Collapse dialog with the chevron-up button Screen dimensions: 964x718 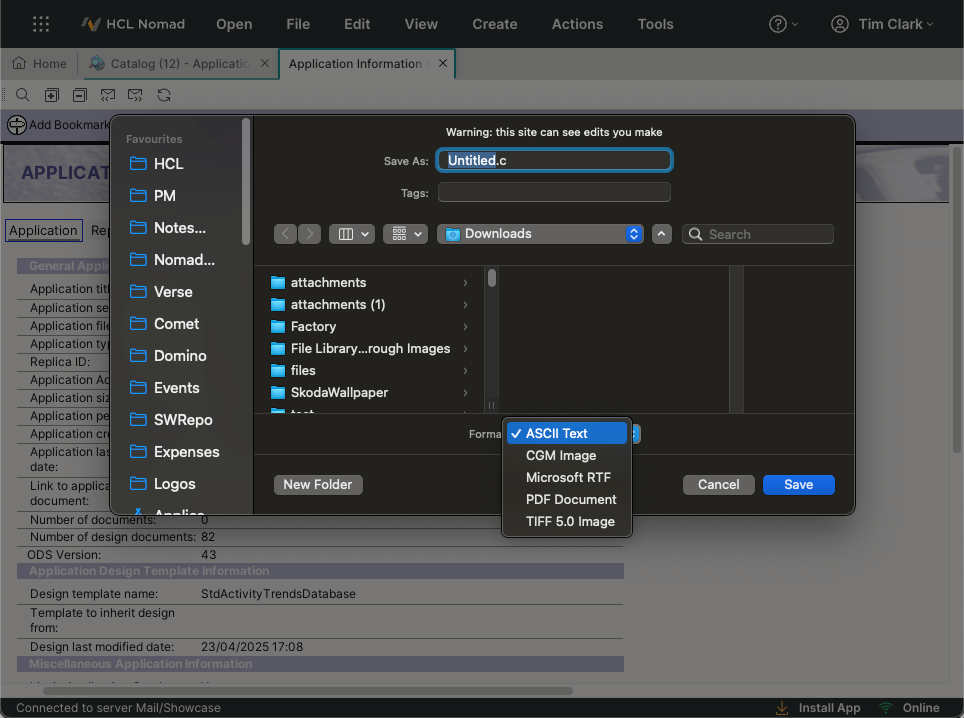[661, 234]
